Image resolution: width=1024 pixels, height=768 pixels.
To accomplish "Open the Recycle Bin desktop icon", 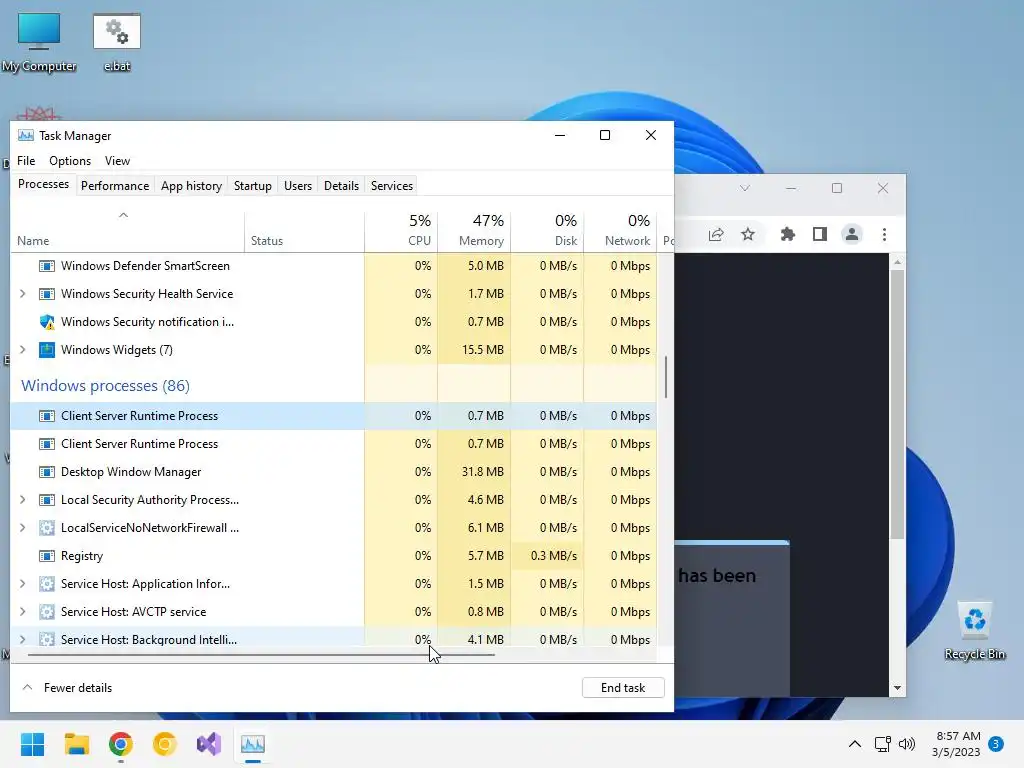I will tap(974, 631).
